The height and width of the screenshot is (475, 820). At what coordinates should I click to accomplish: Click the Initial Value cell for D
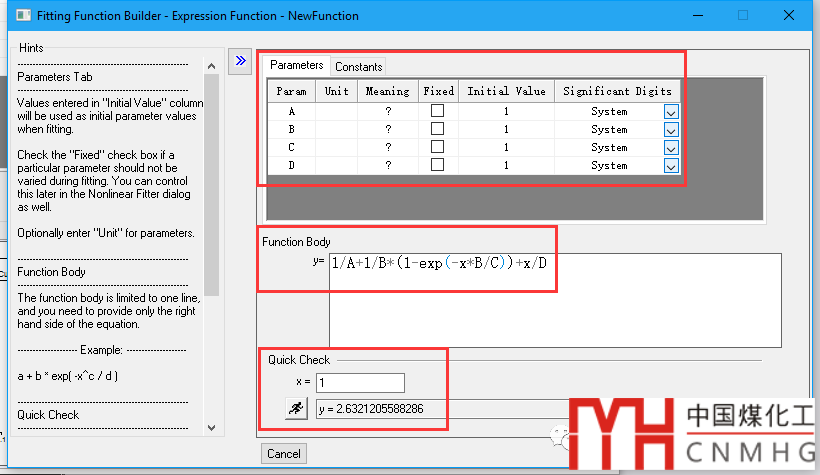click(506, 165)
